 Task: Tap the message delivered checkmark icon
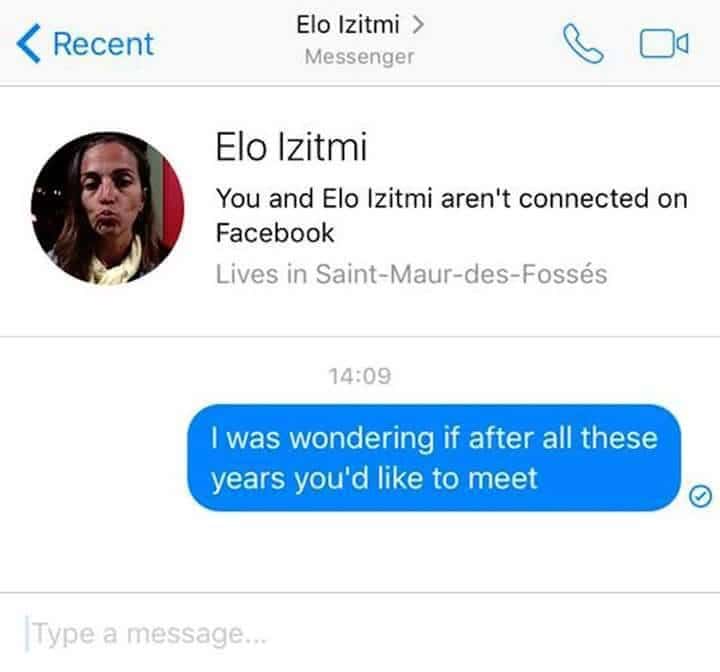tap(701, 496)
